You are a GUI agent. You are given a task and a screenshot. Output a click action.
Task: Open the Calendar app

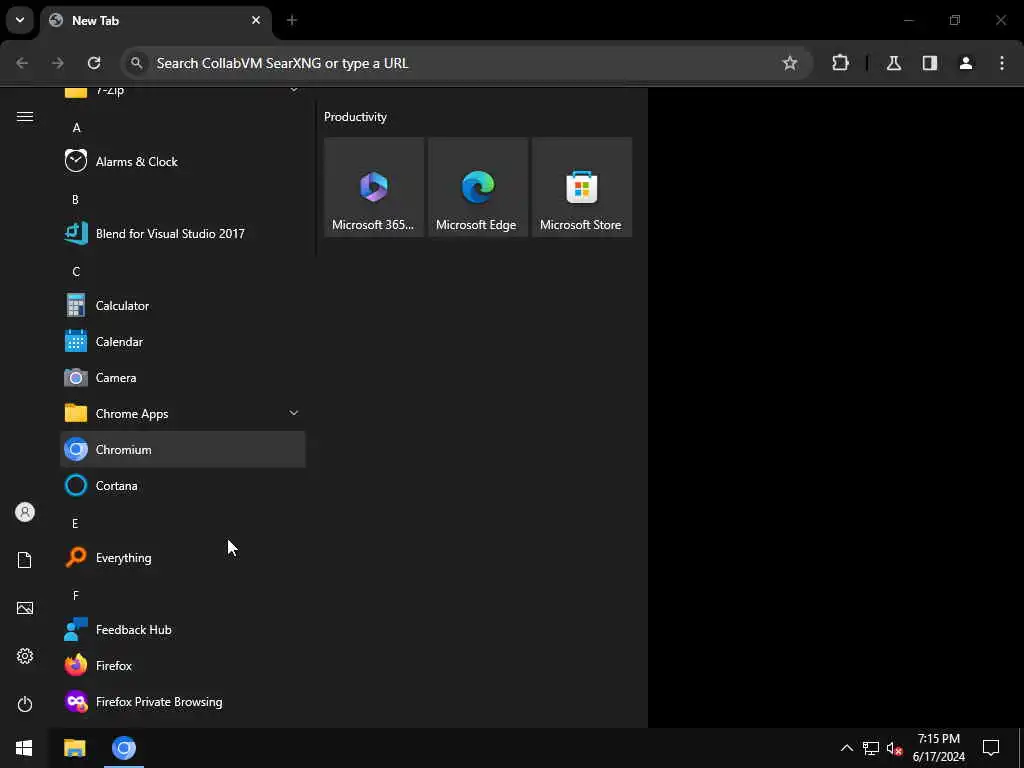click(x=183, y=342)
